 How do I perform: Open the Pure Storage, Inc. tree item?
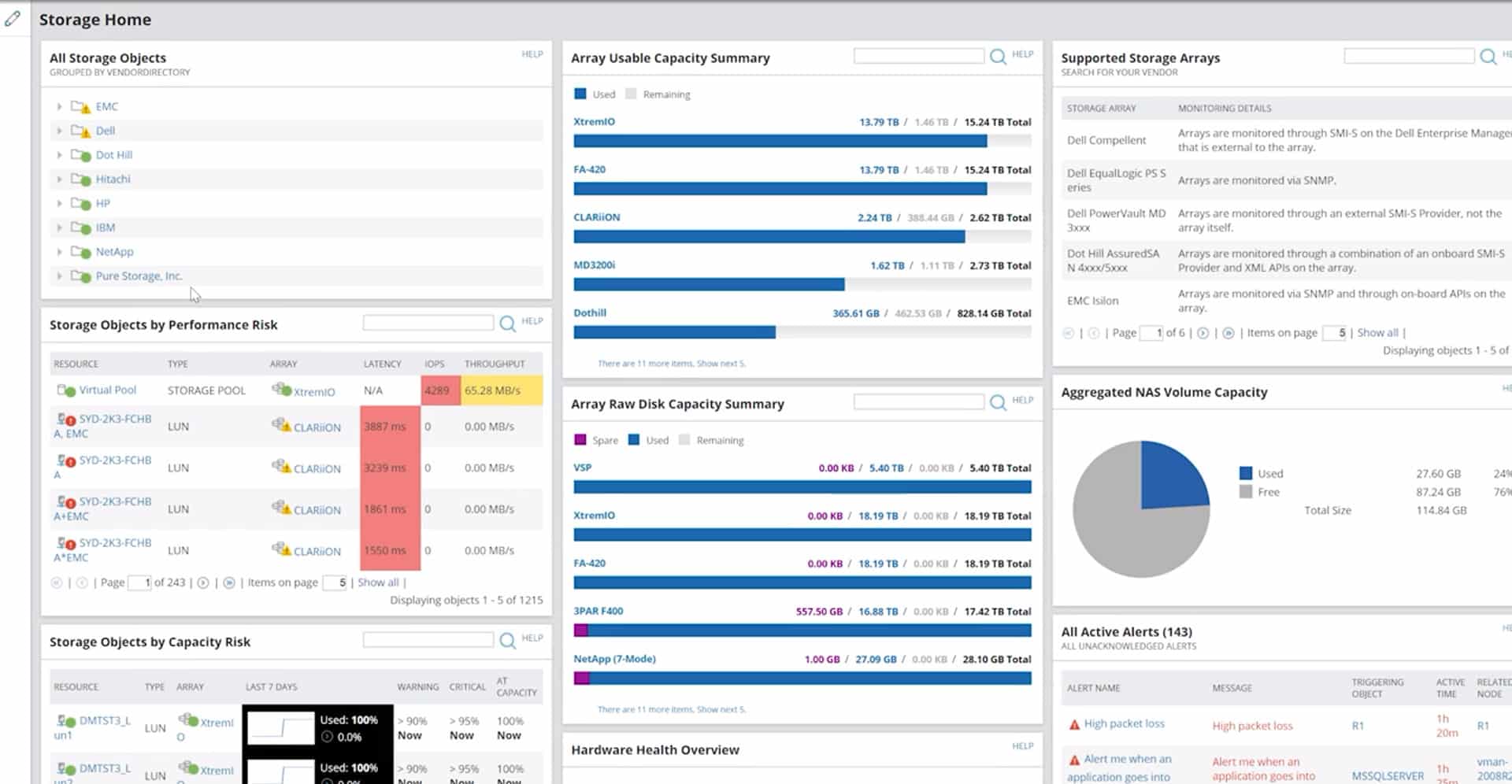point(139,276)
